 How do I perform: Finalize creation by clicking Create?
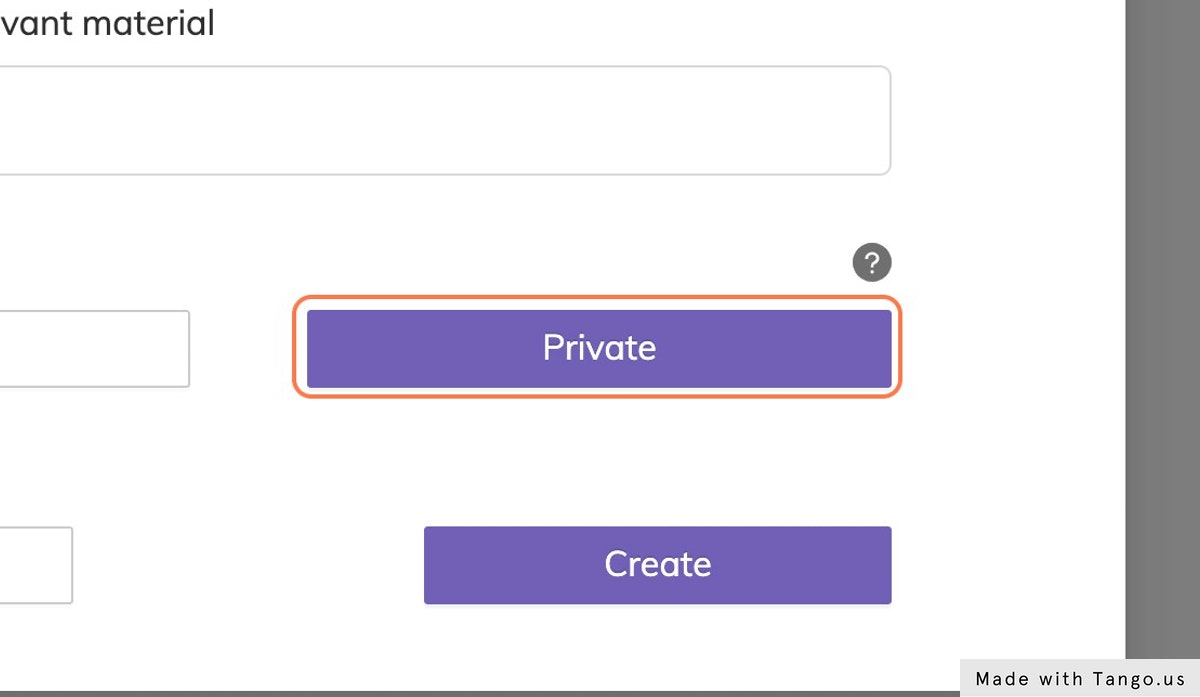657,564
